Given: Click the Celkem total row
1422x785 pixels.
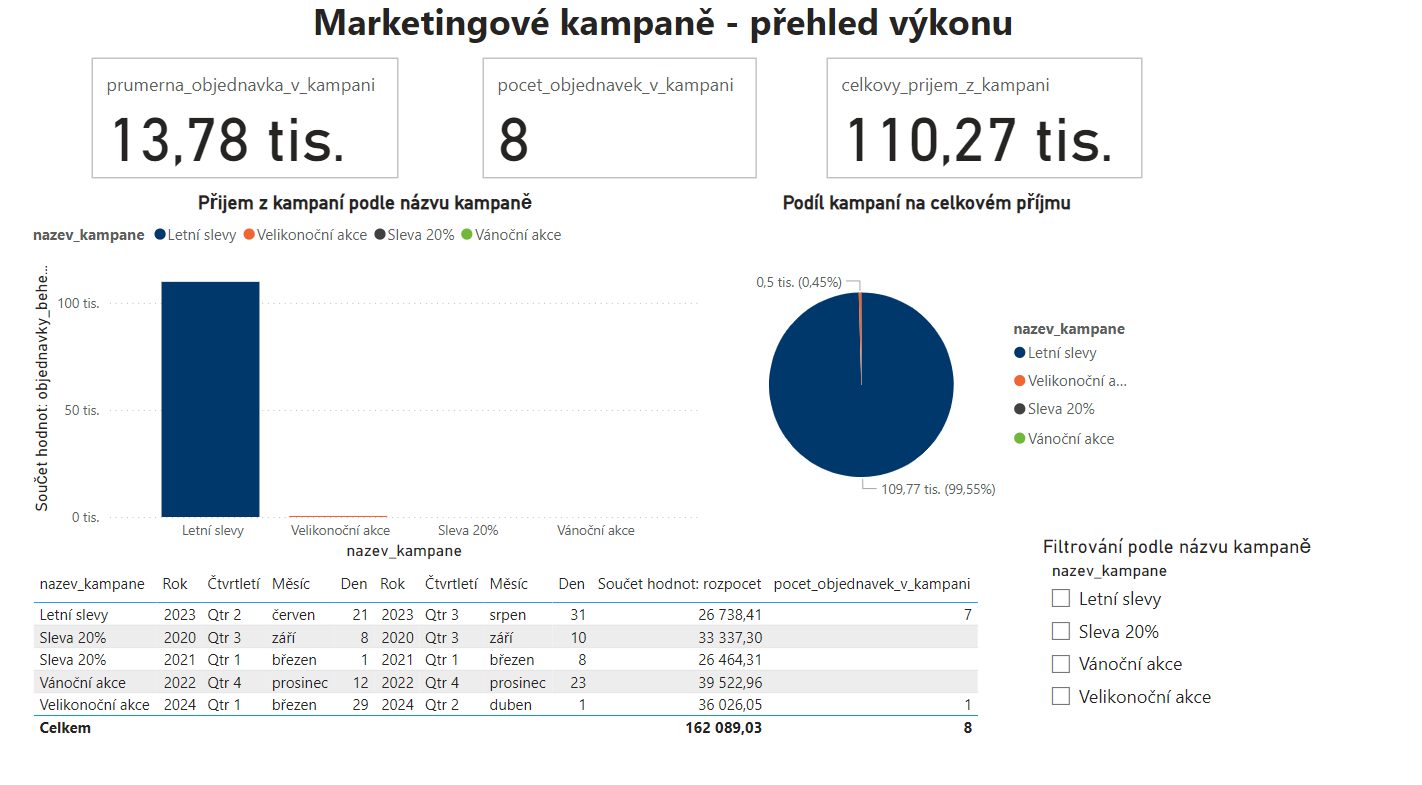Looking at the screenshot, I should [400, 728].
